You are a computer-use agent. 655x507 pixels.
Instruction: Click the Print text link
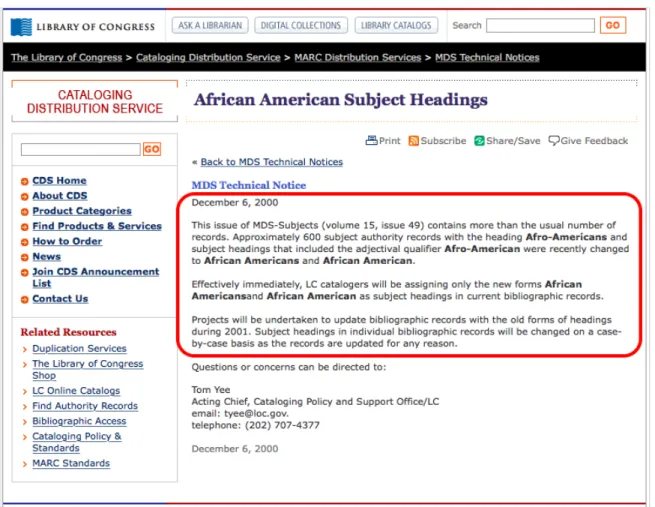click(389, 141)
